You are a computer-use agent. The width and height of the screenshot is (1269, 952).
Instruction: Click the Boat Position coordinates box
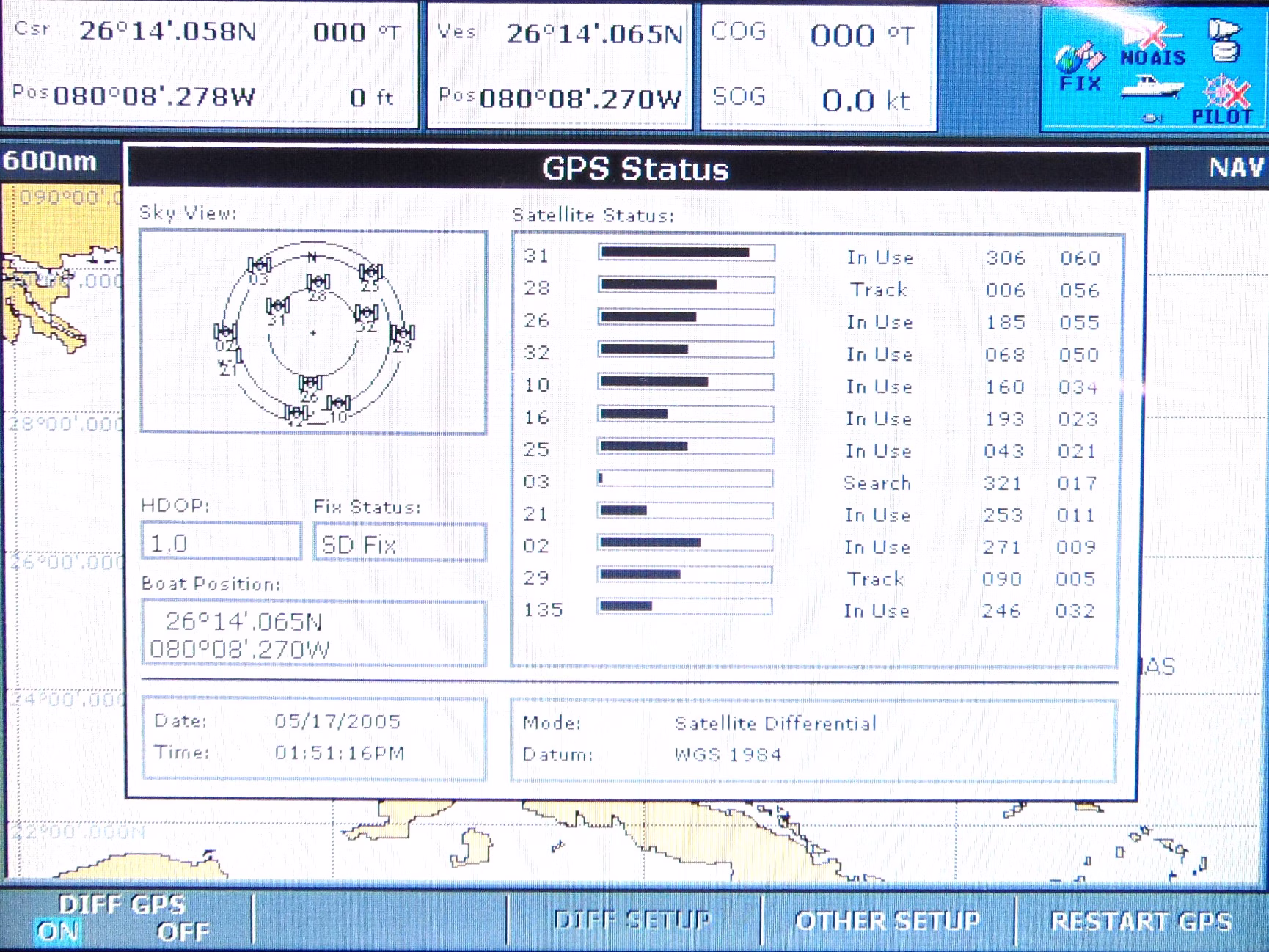[313, 634]
